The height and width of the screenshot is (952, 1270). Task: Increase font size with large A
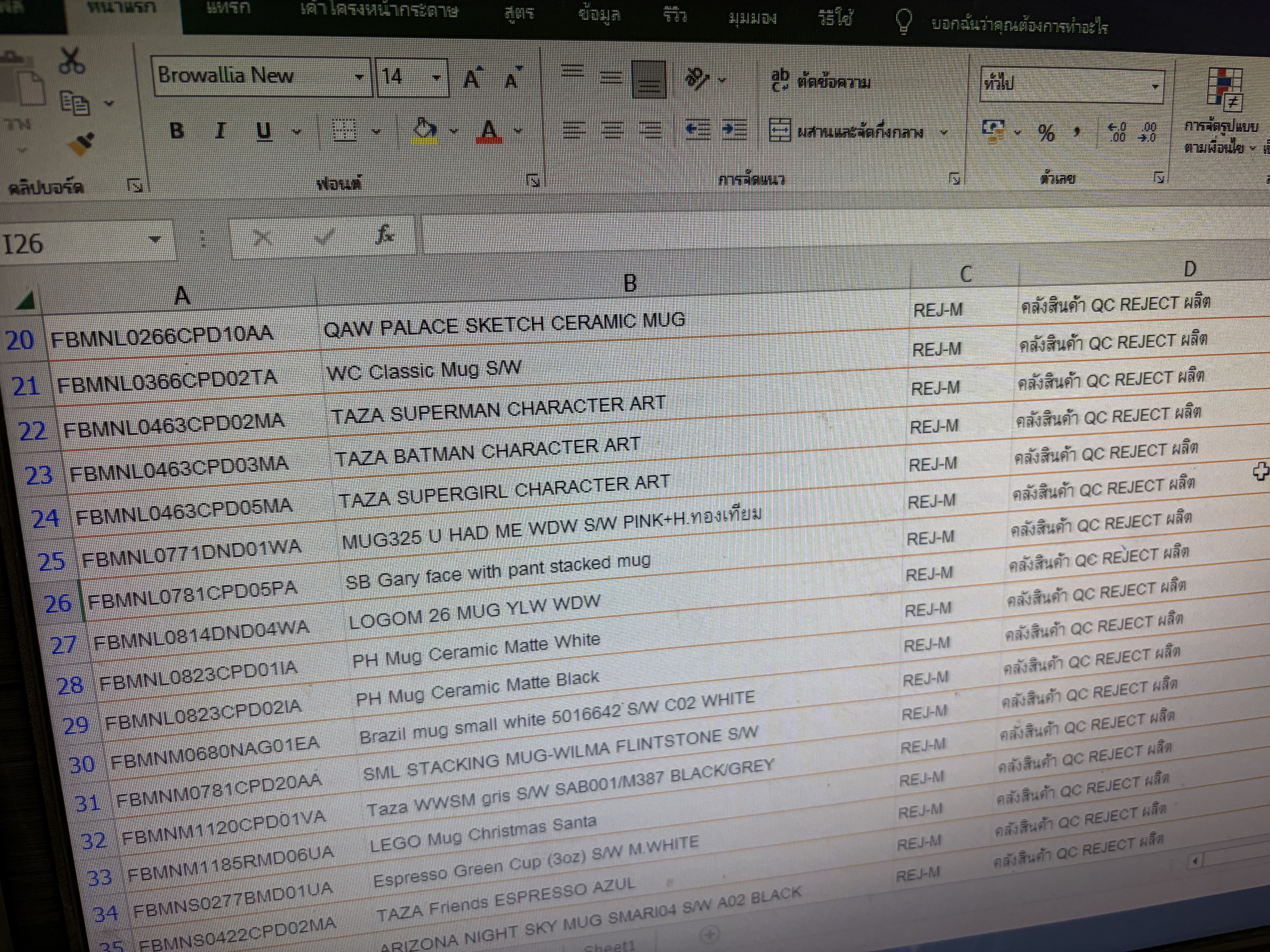[x=473, y=78]
